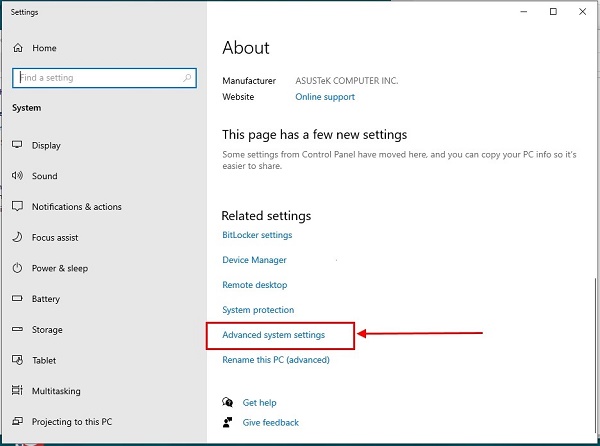Click the Multitasking icon
The image size is (600, 446).
point(17,390)
